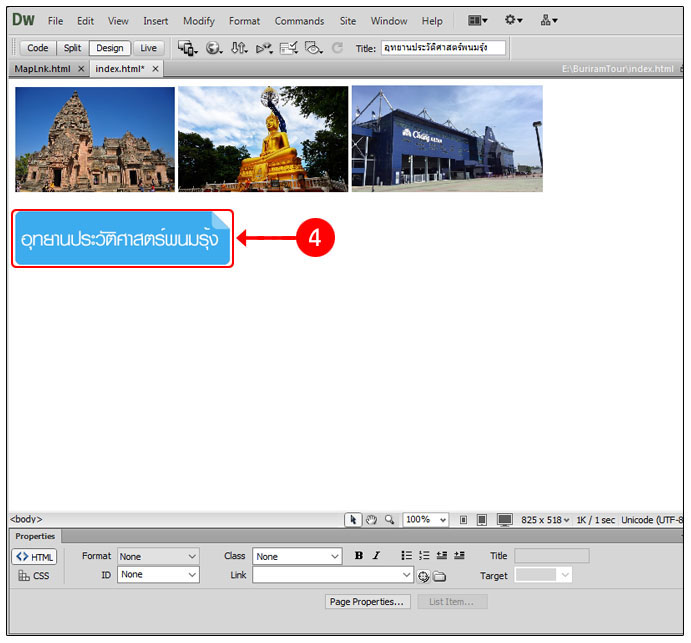Click the Page Properties button
Screen dimensions: 691x643
coord(368,602)
